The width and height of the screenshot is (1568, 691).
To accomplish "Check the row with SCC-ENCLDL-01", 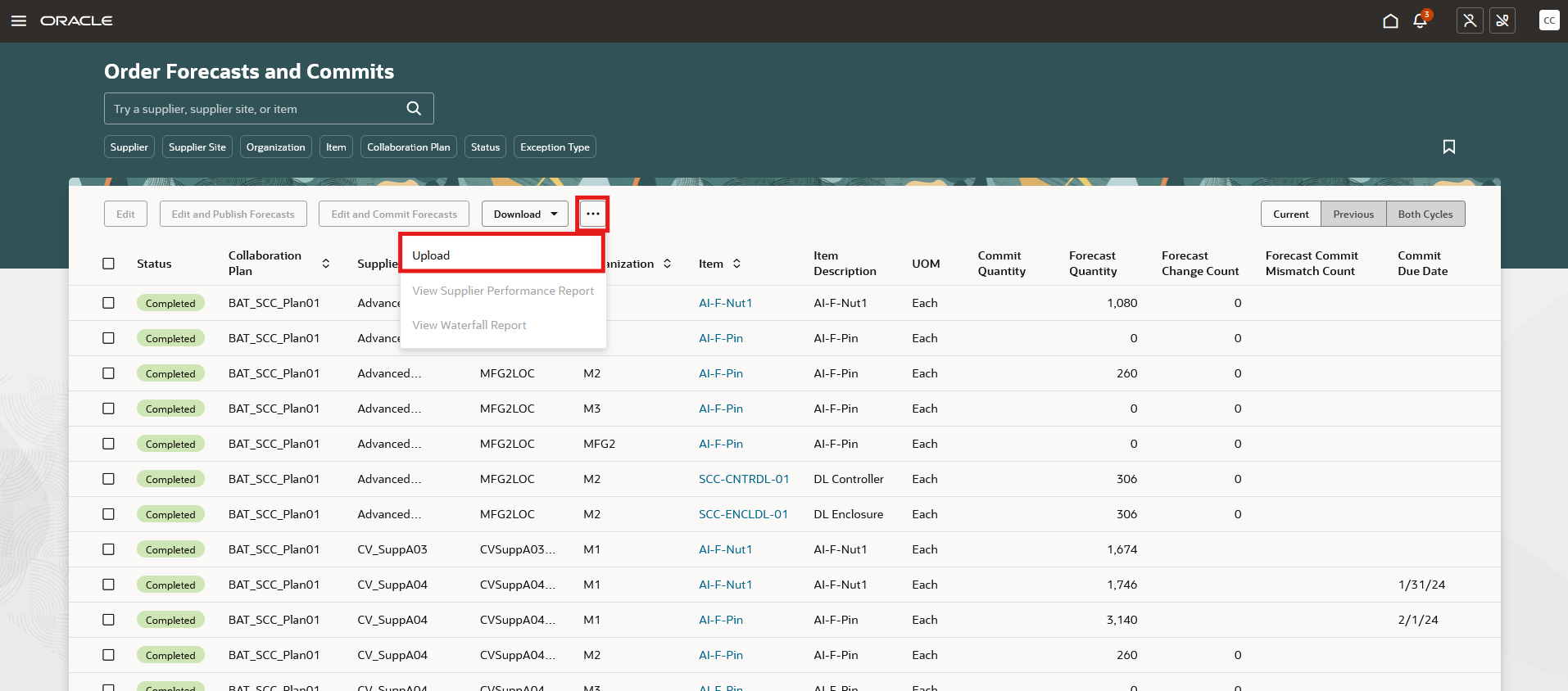I will [x=108, y=514].
